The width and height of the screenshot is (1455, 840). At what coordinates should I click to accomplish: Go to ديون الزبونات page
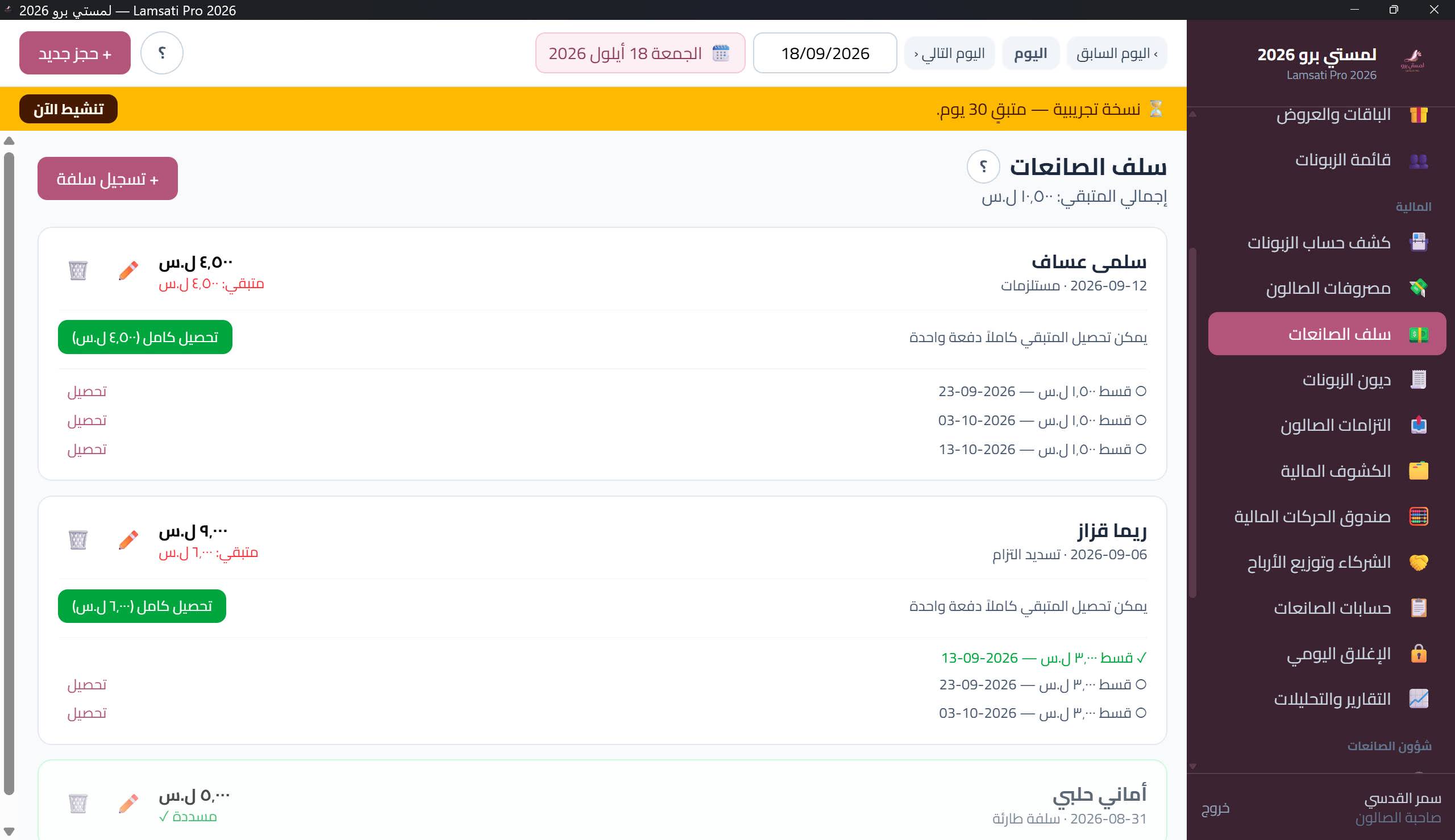pos(1327,380)
